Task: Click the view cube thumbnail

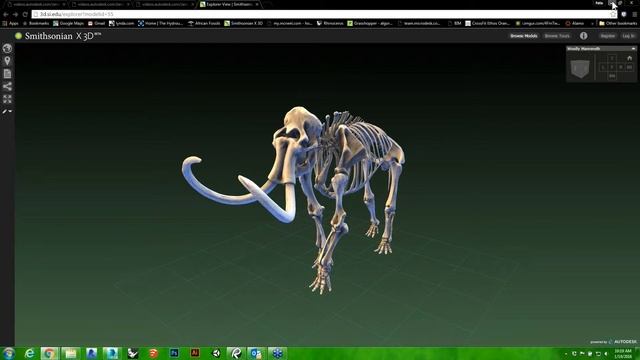Action: 580,68
